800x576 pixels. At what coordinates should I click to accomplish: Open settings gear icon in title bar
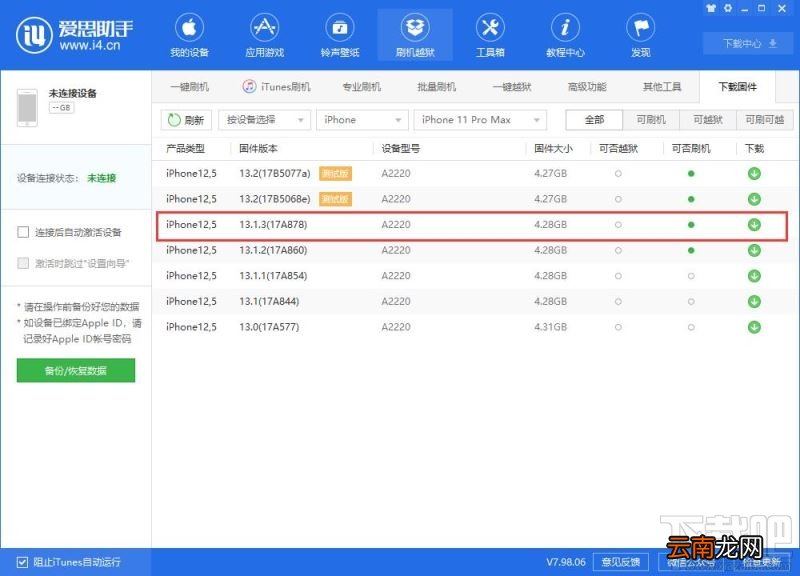[728, 8]
